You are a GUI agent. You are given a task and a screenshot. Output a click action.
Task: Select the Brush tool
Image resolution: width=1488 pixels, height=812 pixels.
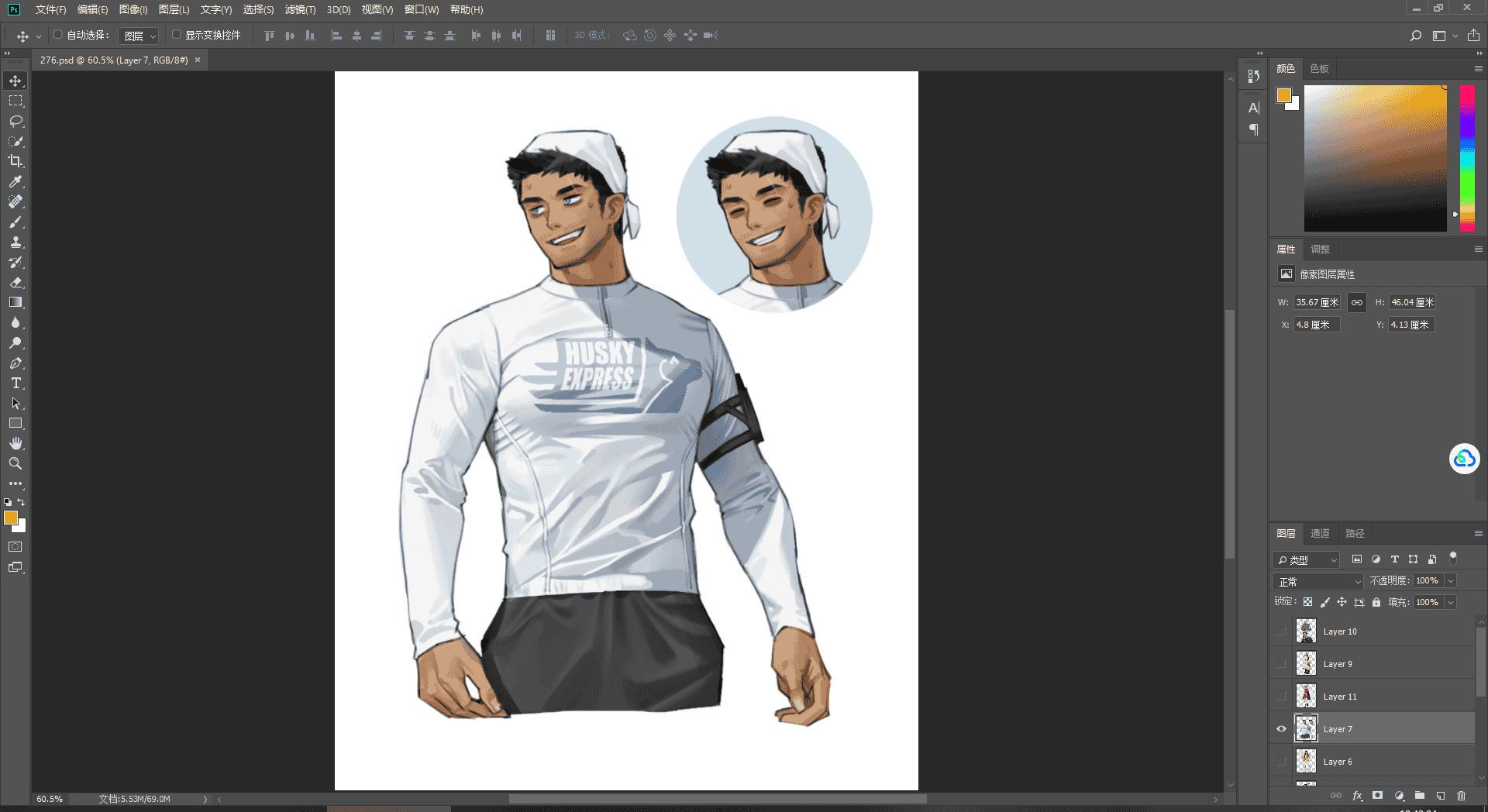click(x=15, y=222)
